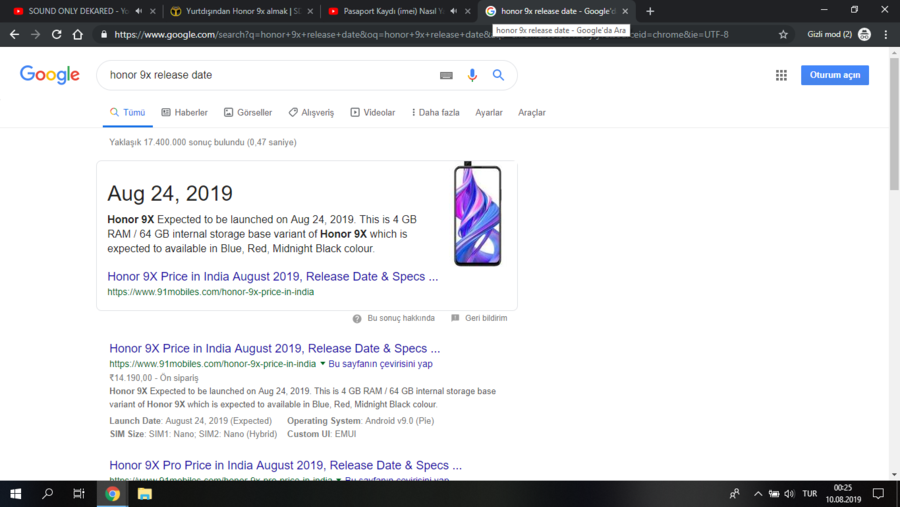Switch the TUR input language
900x507 pixels.
coord(809,494)
